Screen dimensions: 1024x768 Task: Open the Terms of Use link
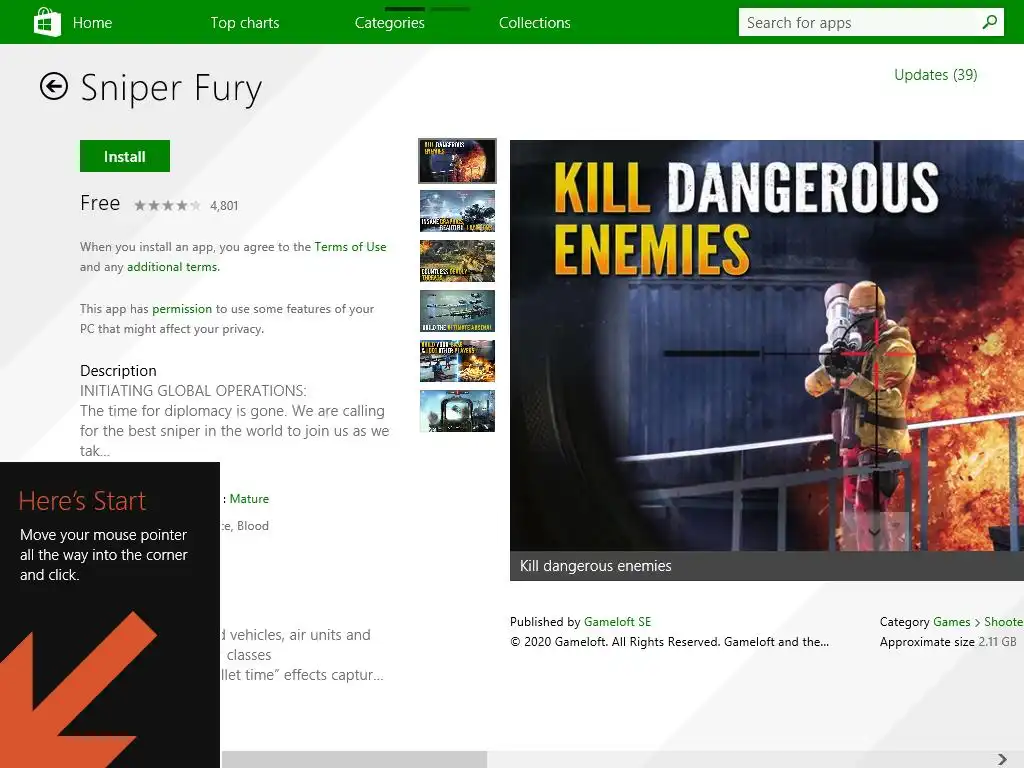350,247
